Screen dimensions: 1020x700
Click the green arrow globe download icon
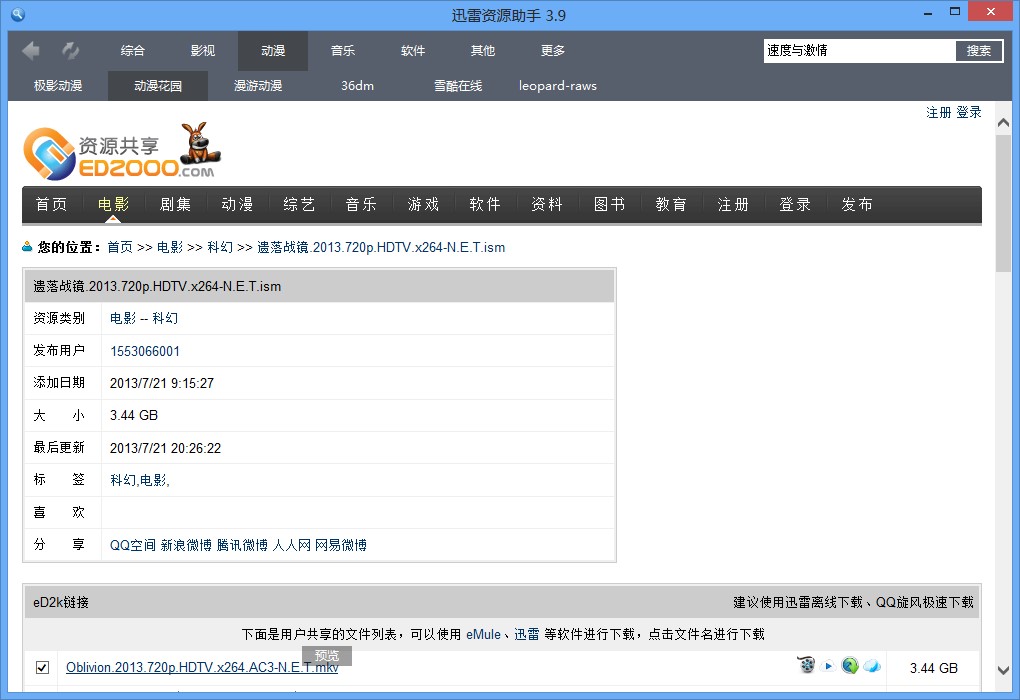point(850,666)
